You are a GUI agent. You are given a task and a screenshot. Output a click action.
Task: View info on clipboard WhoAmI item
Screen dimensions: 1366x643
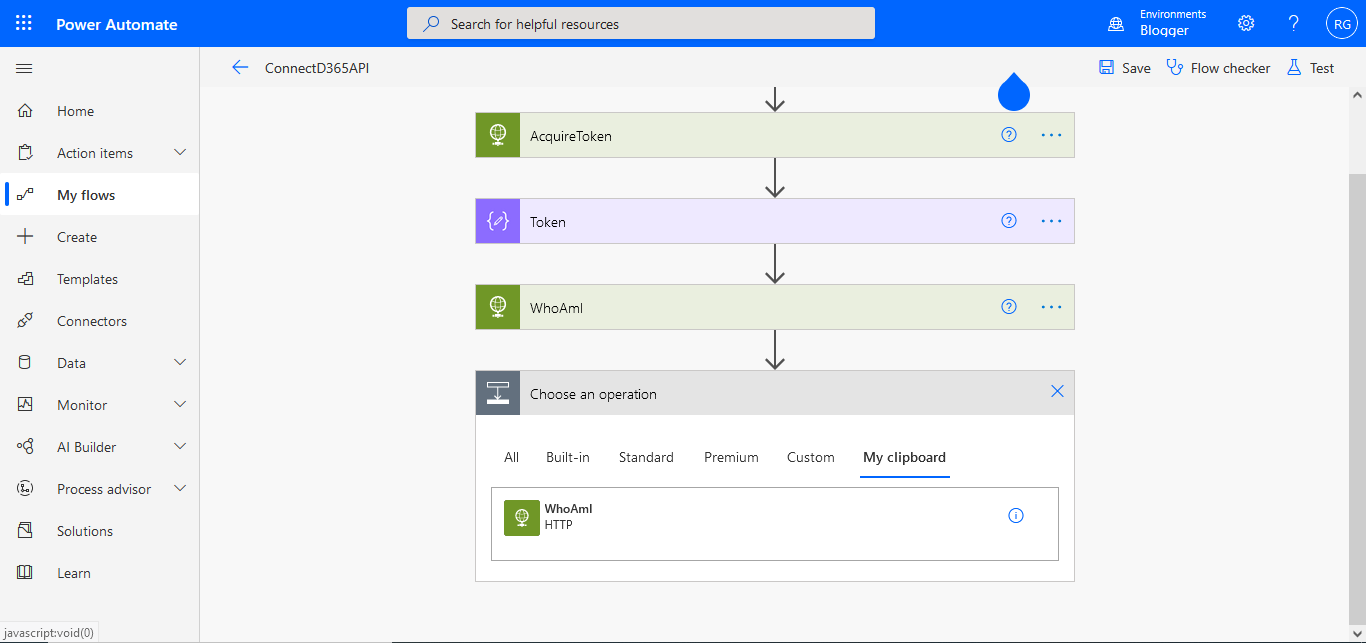click(x=1016, y=515)
